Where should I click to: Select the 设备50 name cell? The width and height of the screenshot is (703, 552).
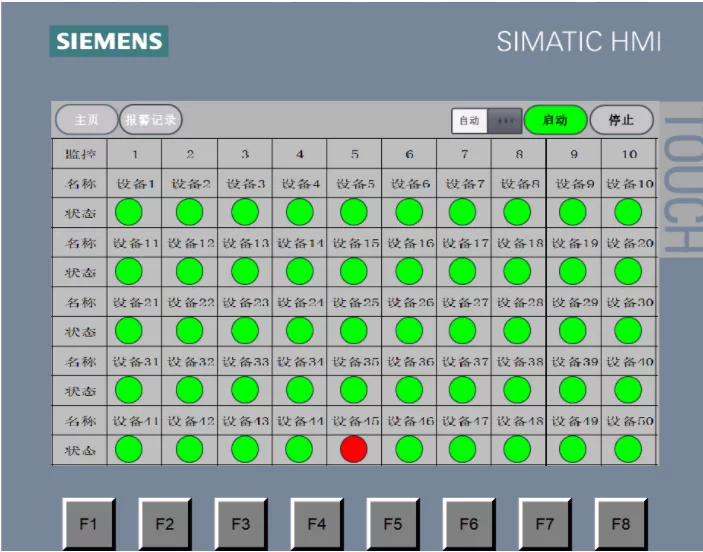pos(629,420)
